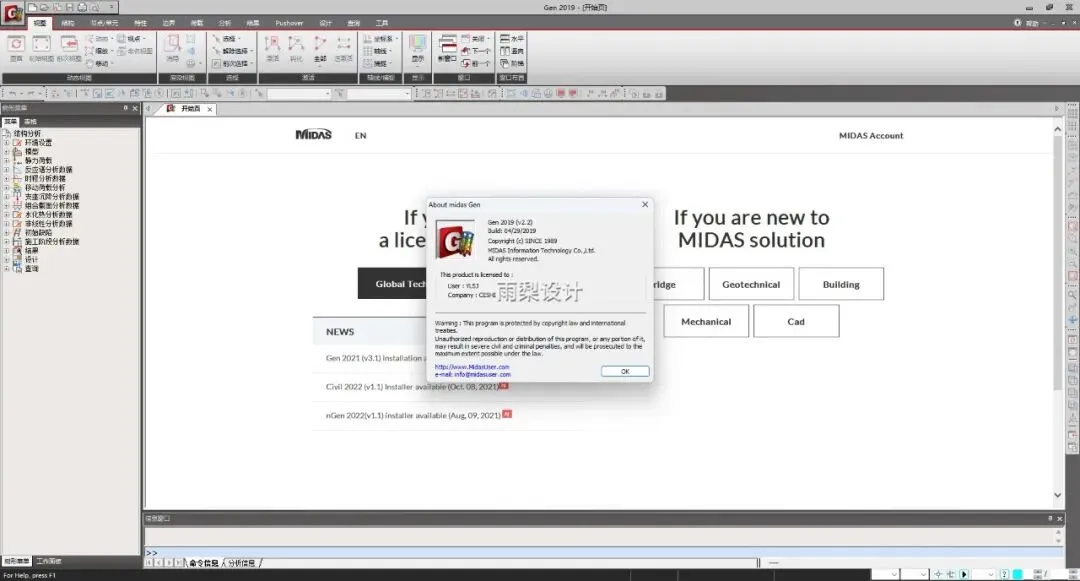
Task: Select 结果 in the tree menu
Action: click(x=32, y=251)
